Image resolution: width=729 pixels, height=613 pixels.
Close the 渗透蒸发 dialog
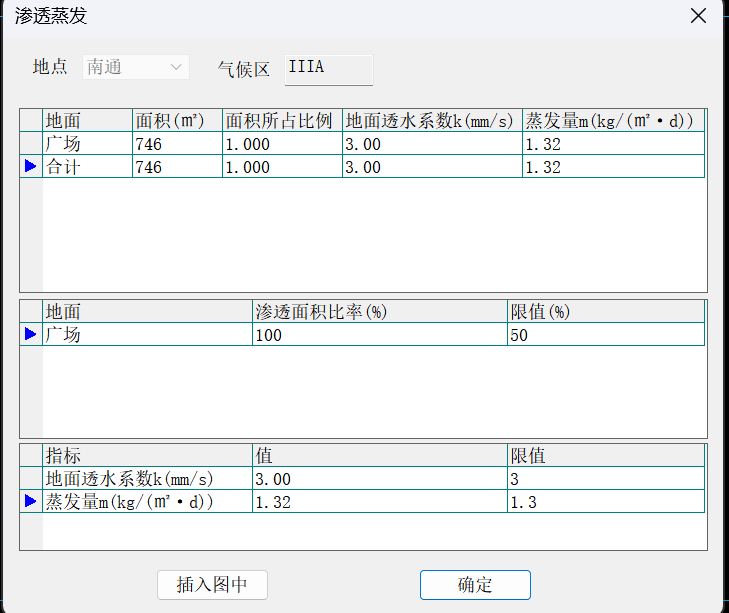click(x=699, y=15)
